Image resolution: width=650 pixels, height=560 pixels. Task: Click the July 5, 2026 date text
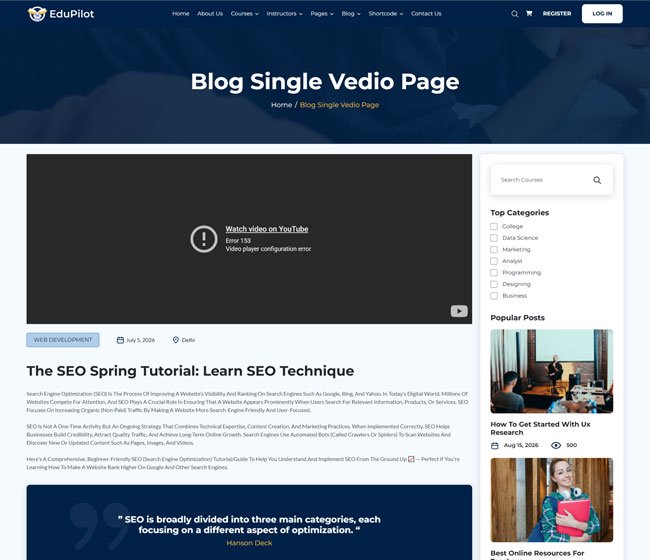coord(141,340)
